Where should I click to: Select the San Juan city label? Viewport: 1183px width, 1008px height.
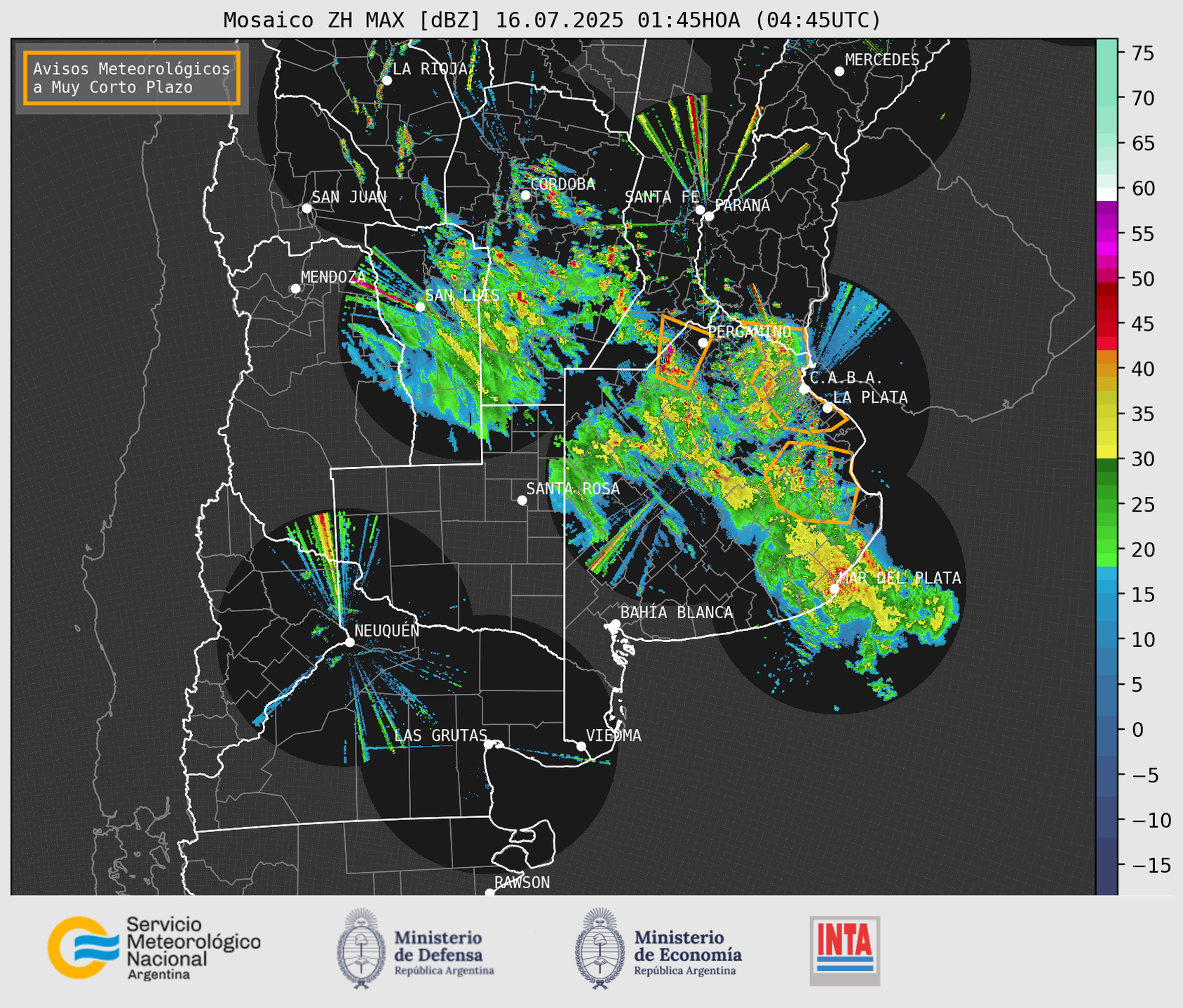(349, 197)
